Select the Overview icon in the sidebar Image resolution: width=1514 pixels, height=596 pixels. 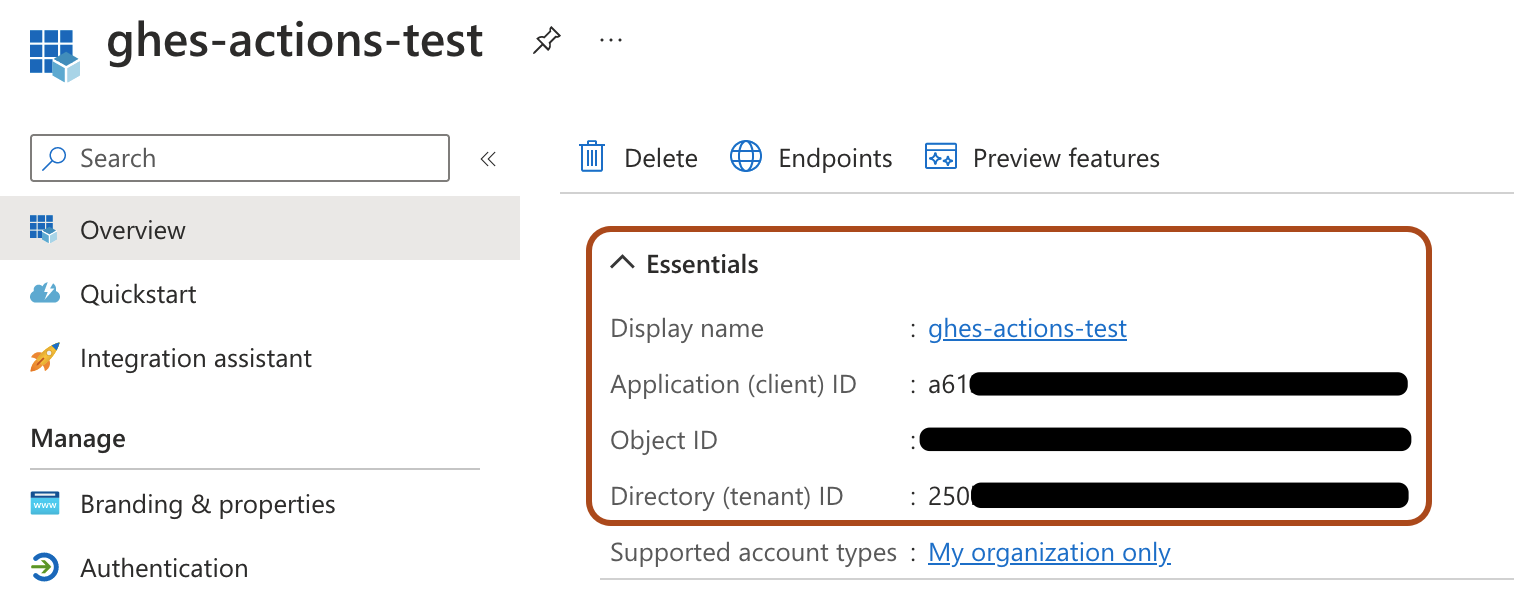(x=44, y=229)
